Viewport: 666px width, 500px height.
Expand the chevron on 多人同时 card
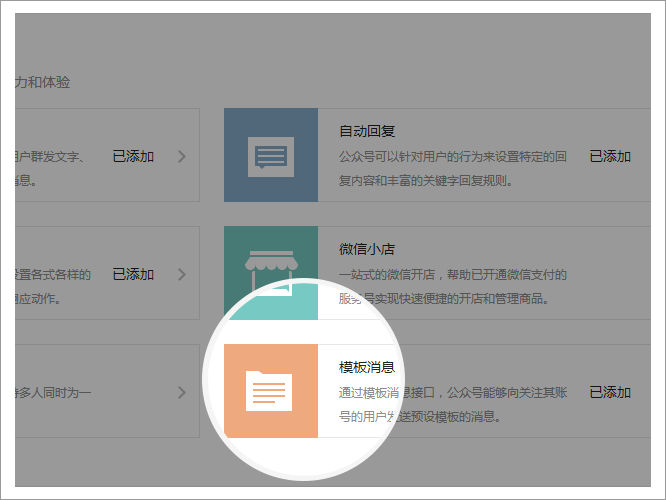tap(181, 392)
